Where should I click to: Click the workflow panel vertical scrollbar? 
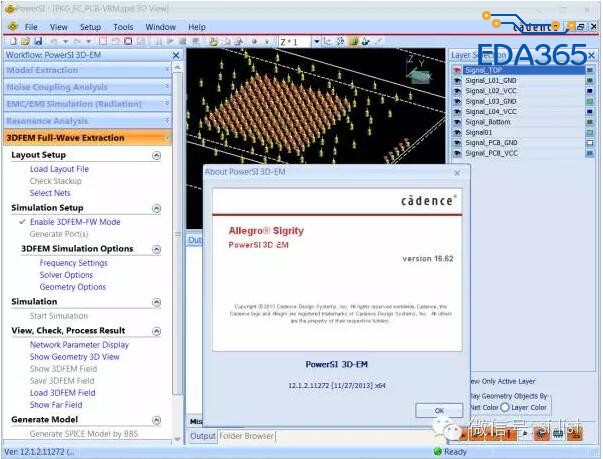click(x=177, y=233)
